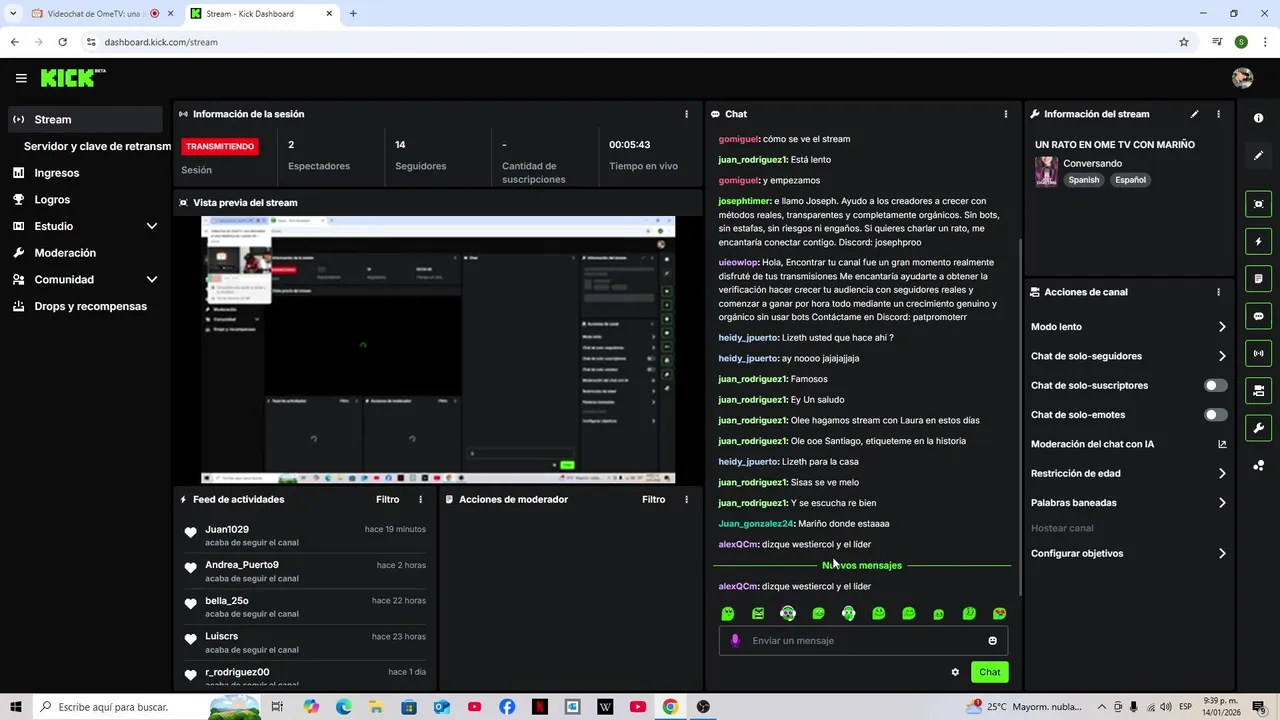
Task: Toggle the channel actions camera widget icon
Action: coord(1258,390)
